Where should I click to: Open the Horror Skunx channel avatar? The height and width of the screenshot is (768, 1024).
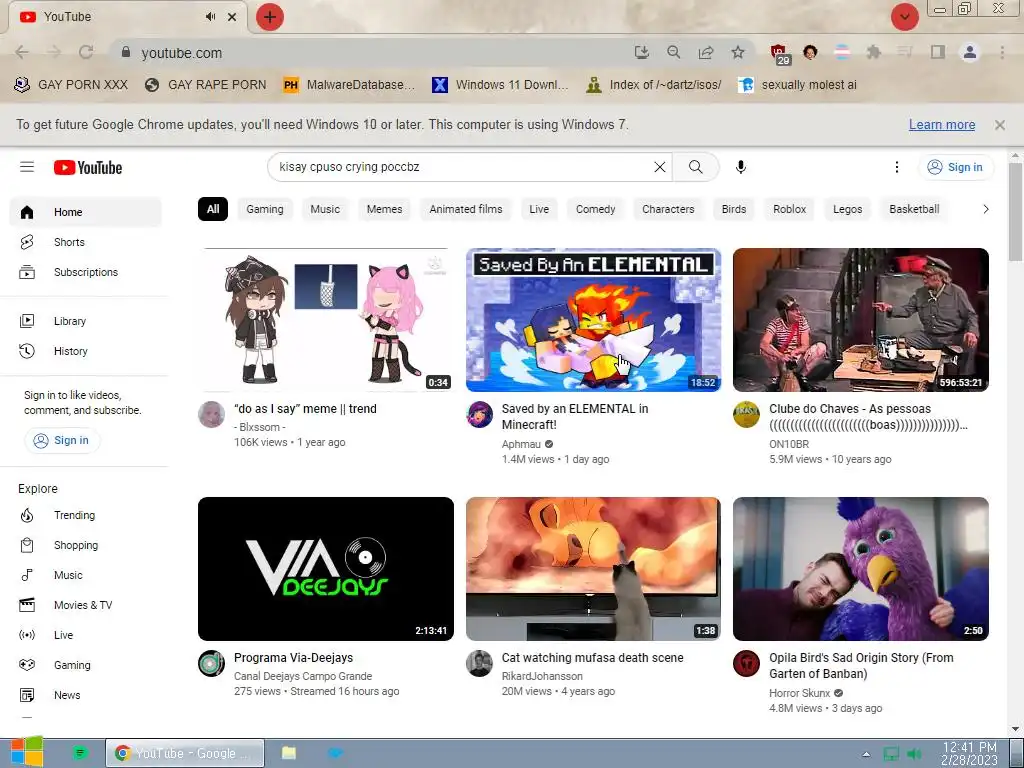point(746,664)
